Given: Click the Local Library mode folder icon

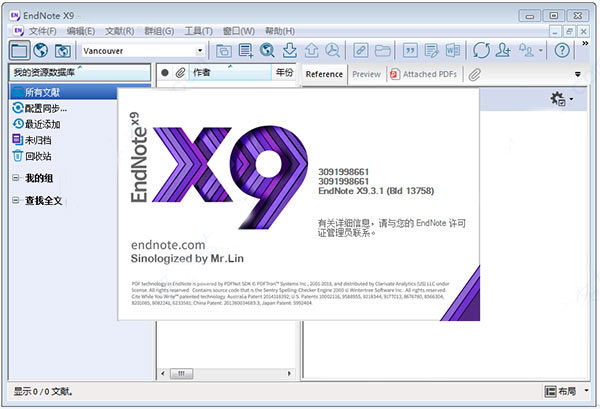Looking at the screenshot, I should 19,50.
